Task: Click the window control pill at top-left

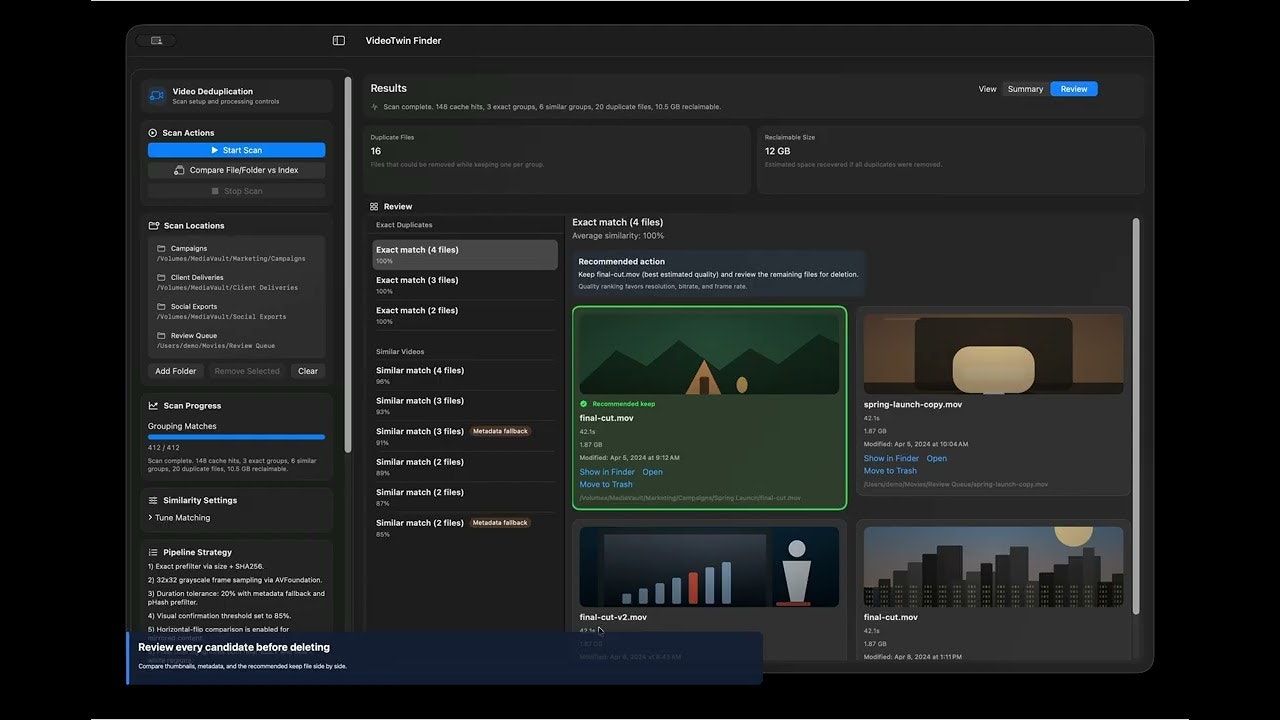Action: point(156,41)
